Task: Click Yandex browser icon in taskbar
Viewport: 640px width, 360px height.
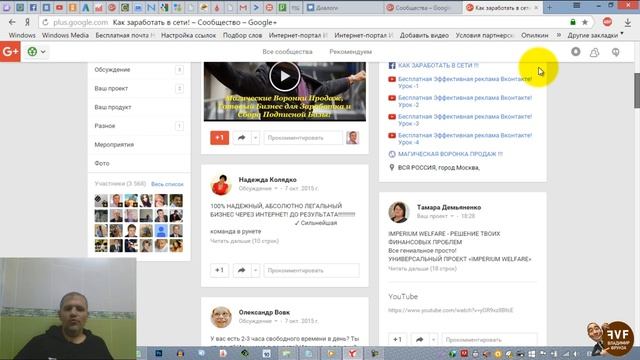Action: 352,353
